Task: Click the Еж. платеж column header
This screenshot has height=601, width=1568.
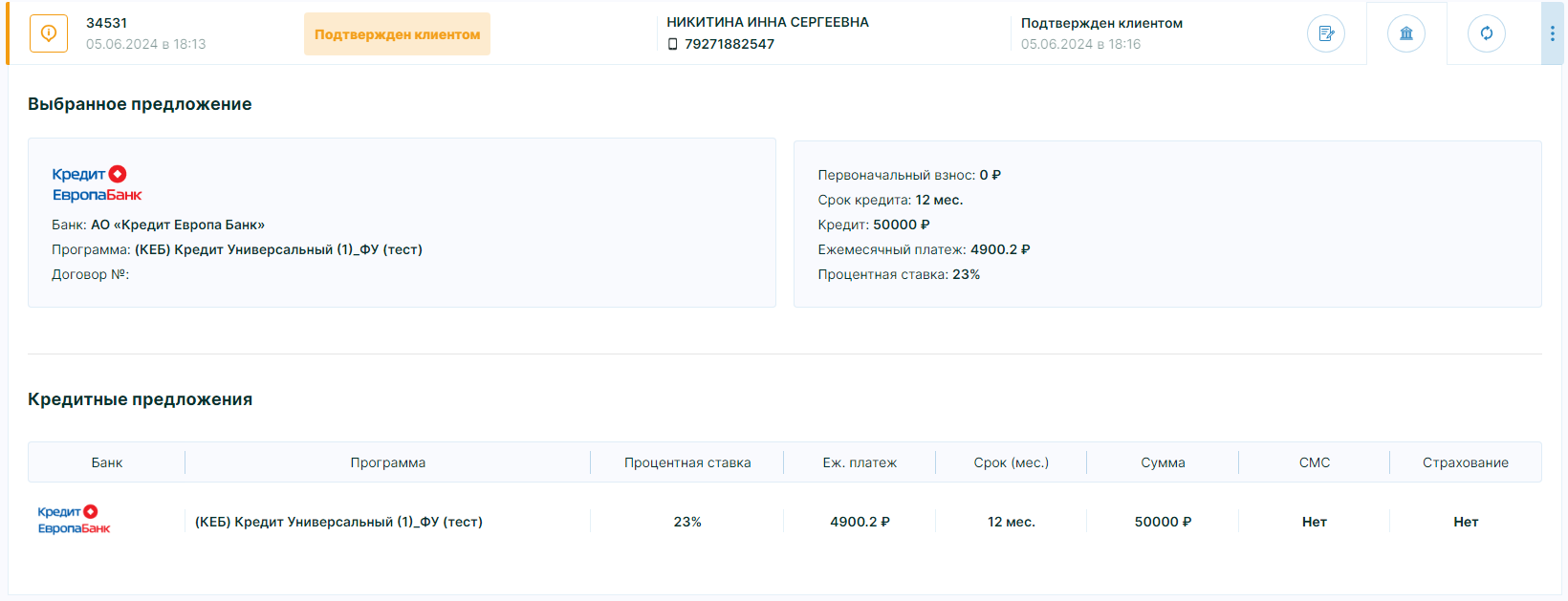Action: tap(860, 462)
